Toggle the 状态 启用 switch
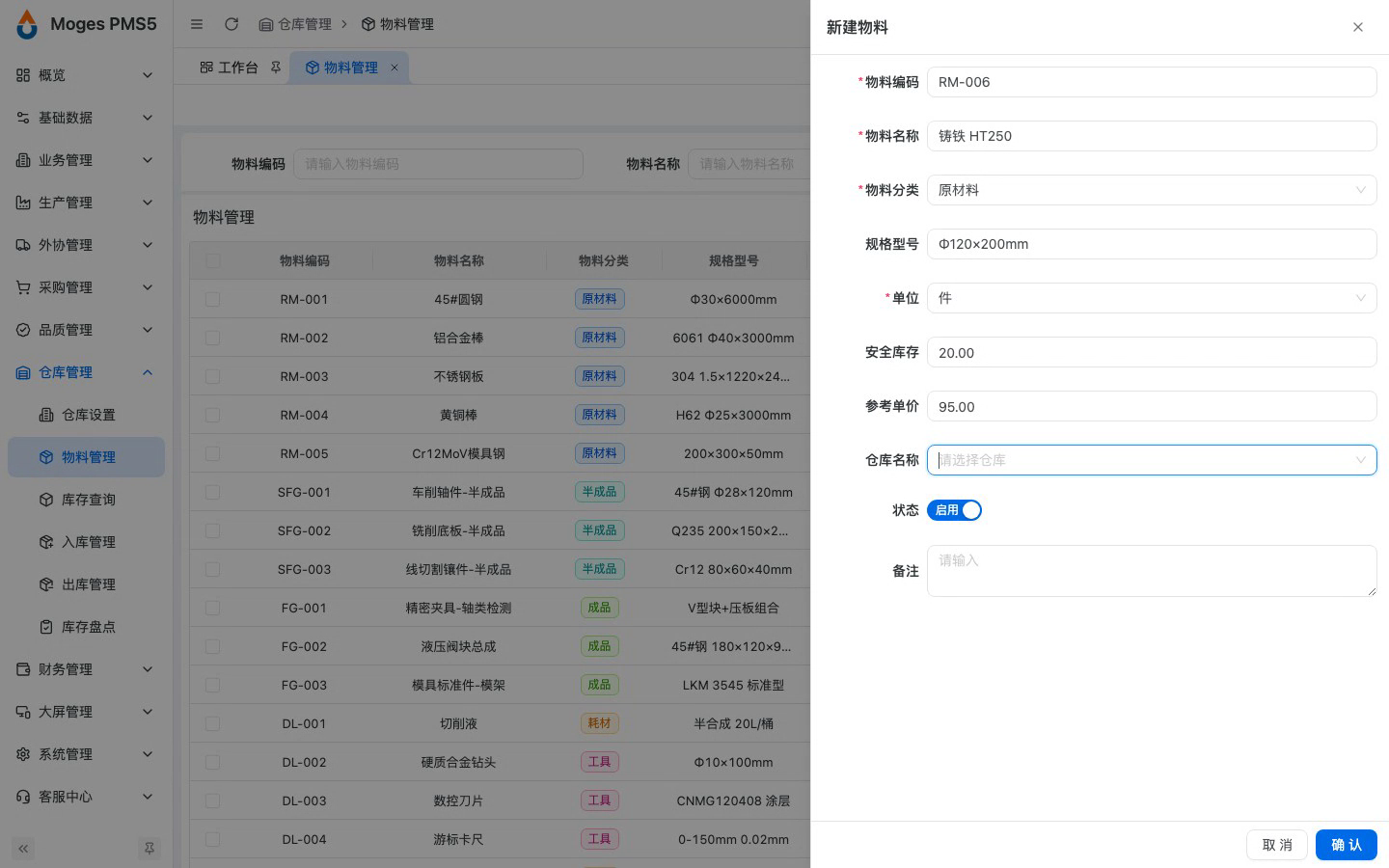The height and width of the screenshot is (868, 1389). coord(954,510)
